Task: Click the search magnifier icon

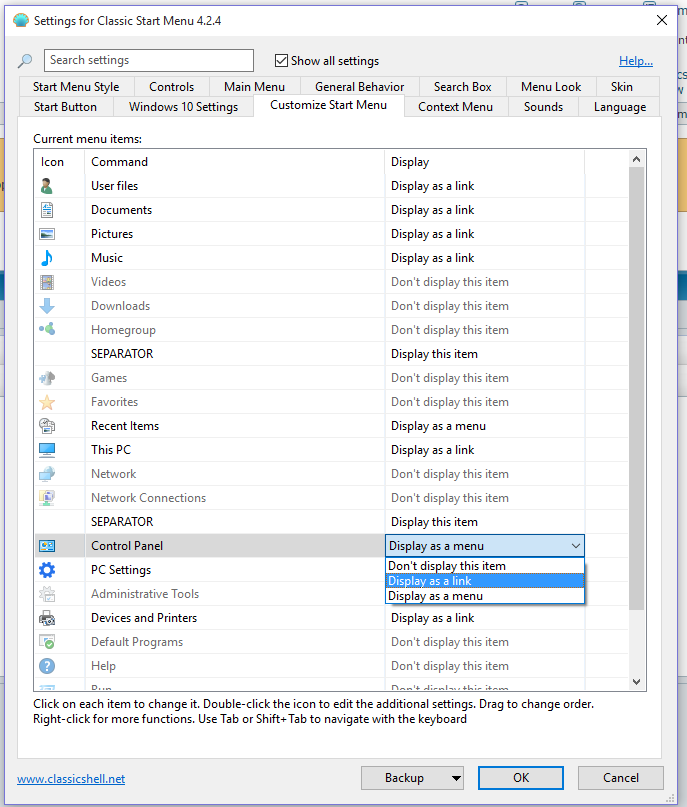Action: [x=25, y=61]
